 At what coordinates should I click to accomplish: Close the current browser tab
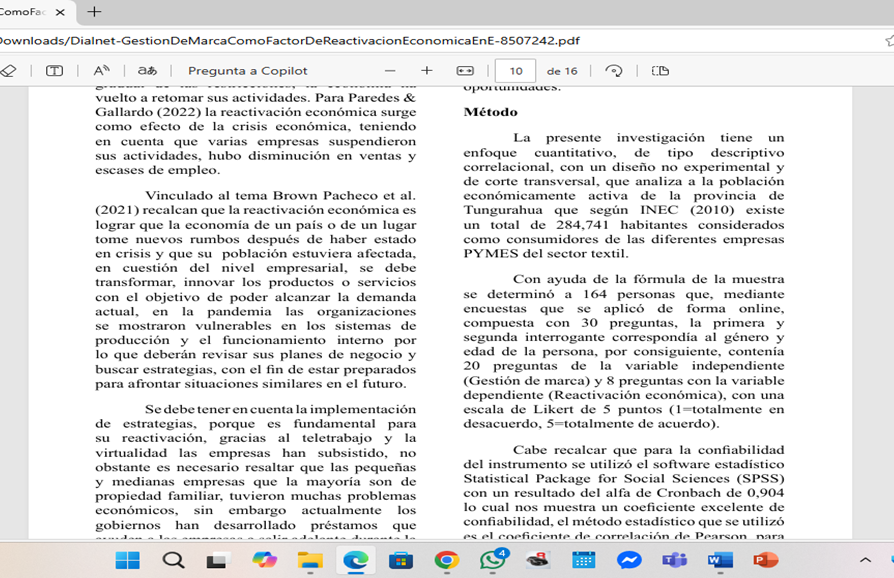pyautogui.click(x=60, y=11)
